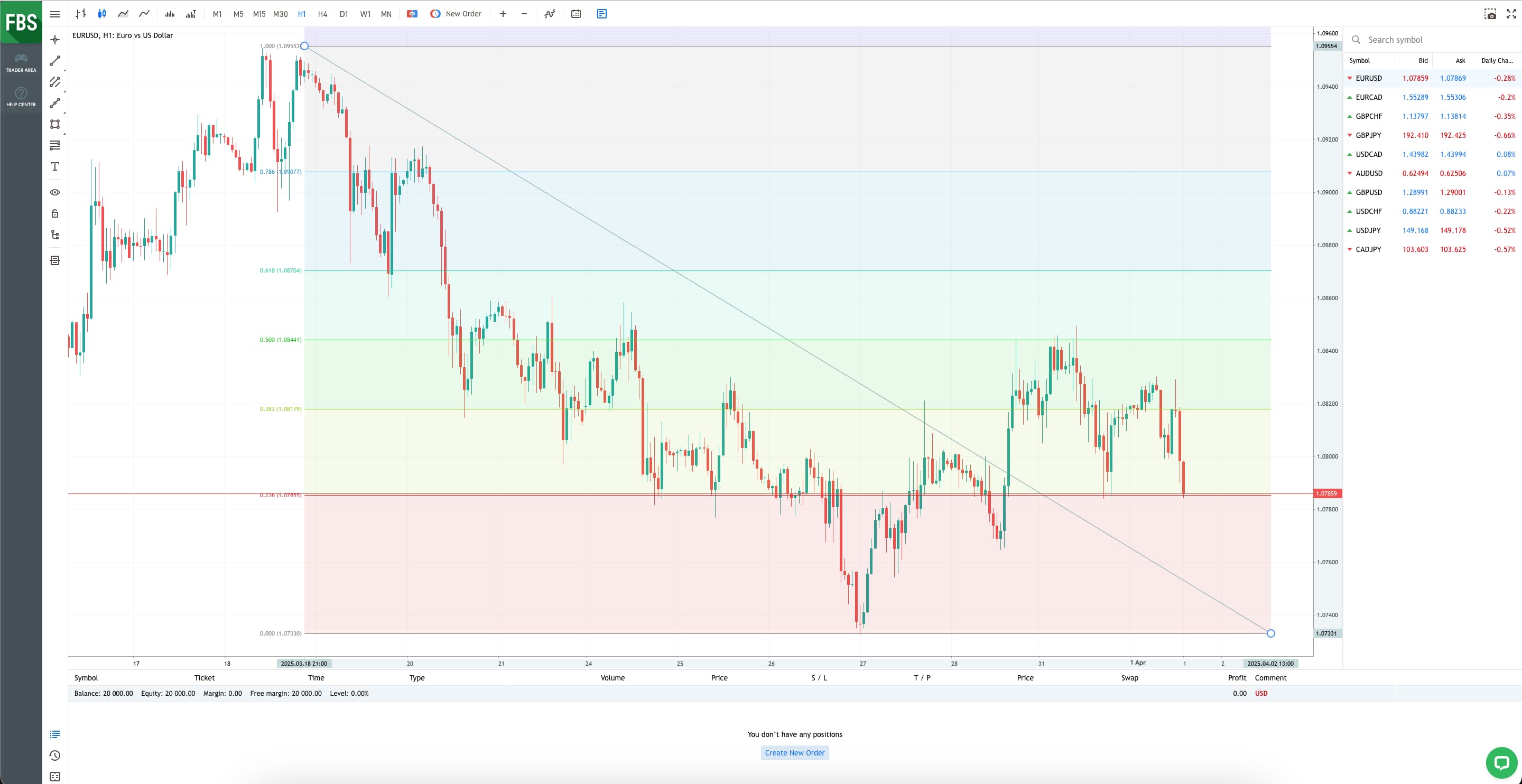Toggle the Market Watch panel icon
This screenshot has height=784, width=1522.
pos(601,14)
